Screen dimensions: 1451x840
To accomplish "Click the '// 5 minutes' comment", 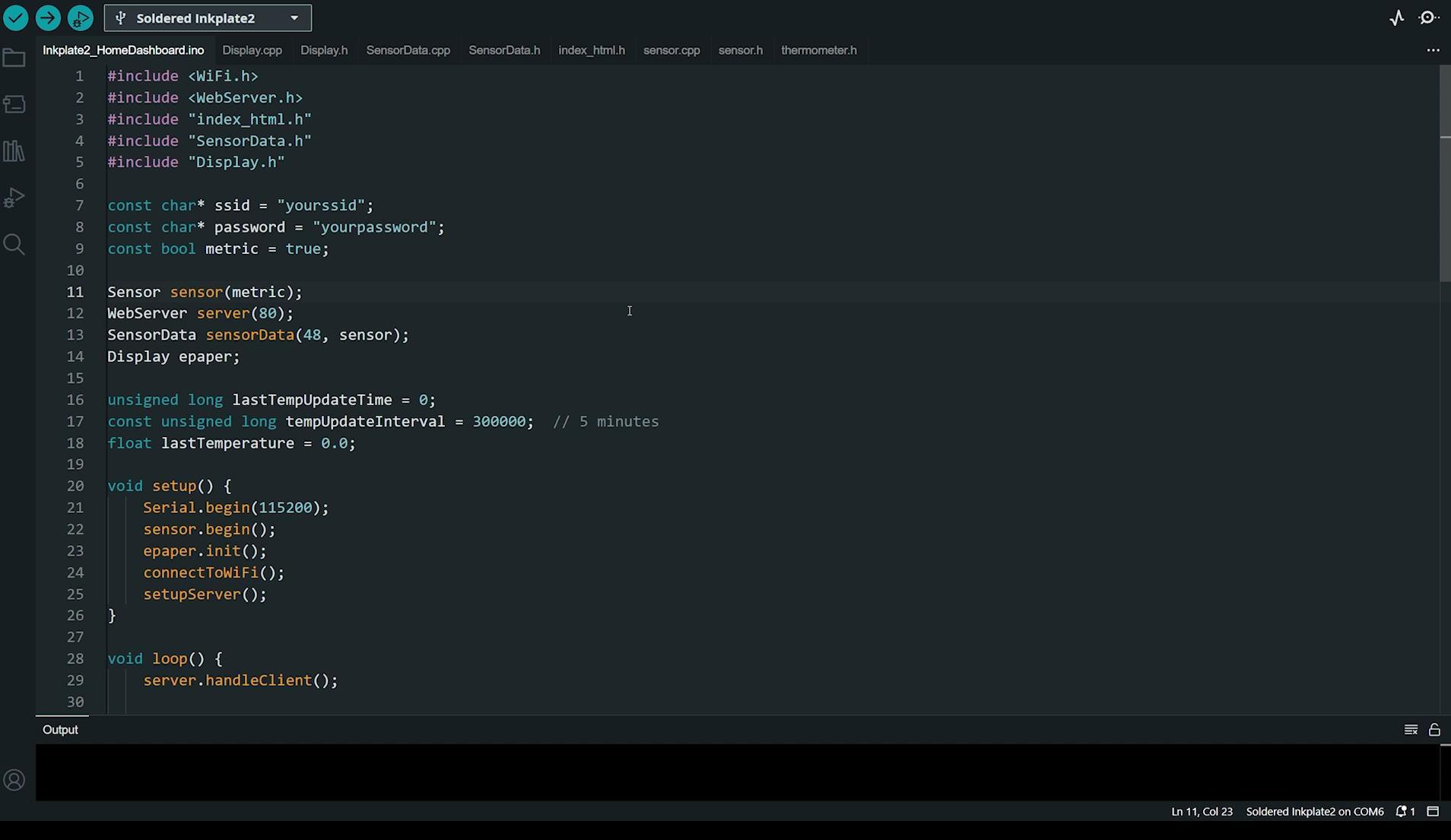I will [606, 421].
